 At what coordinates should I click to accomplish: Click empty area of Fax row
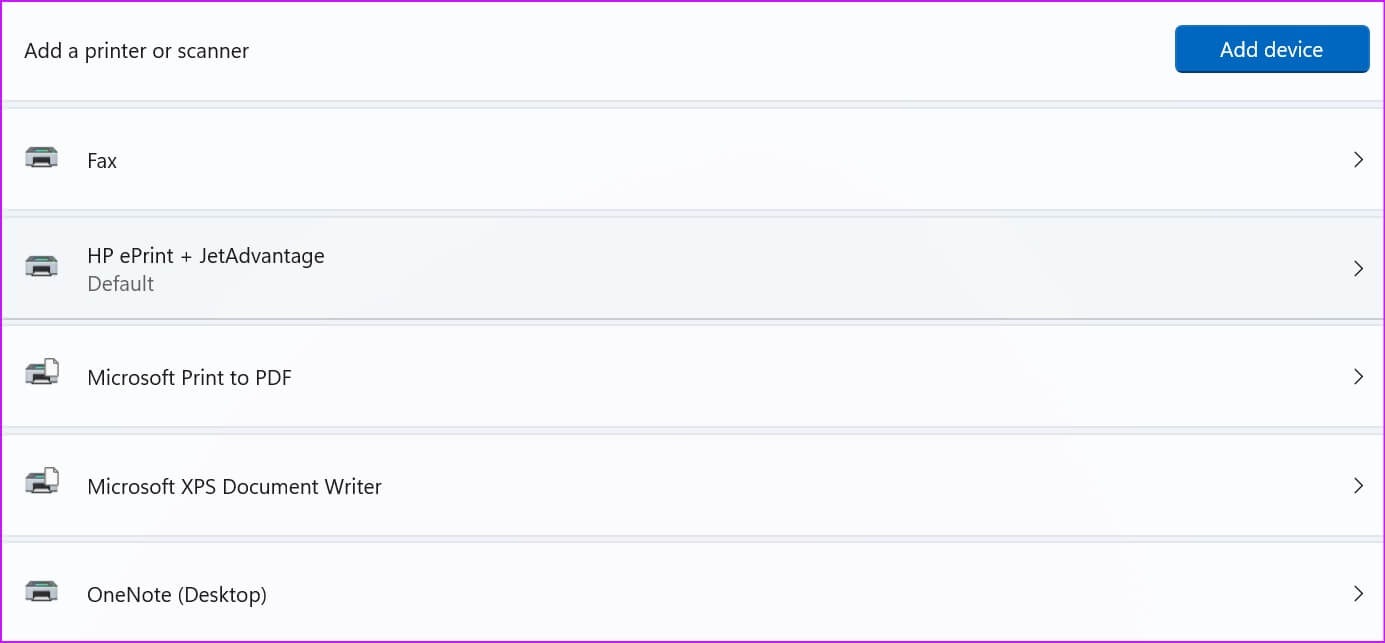click(700, 160)
